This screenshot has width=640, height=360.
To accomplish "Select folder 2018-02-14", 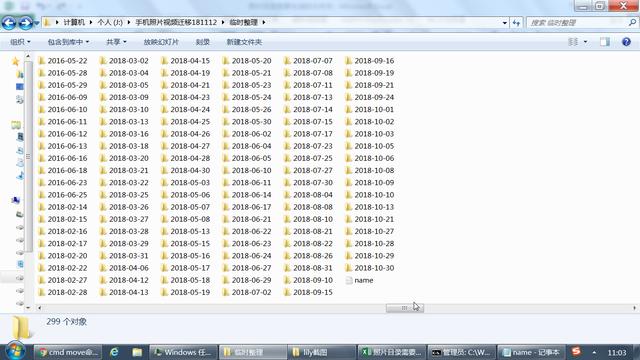I will coord(63,207).
